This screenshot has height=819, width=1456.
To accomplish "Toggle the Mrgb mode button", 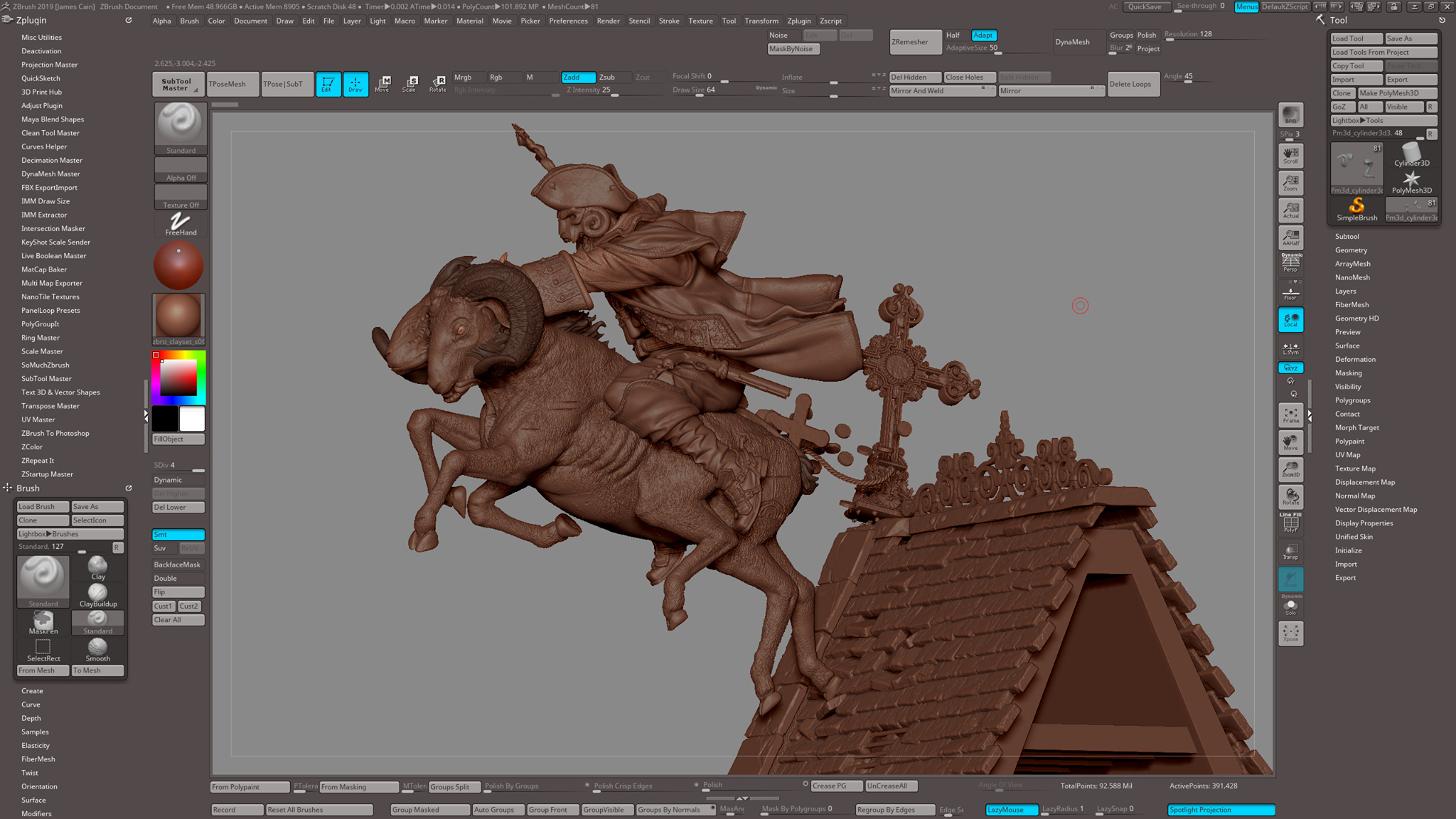I will [x=469, y=77].
